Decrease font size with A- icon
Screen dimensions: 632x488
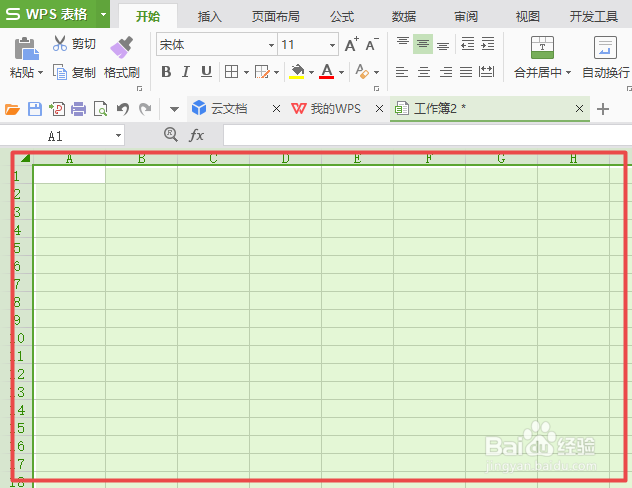(372, 44)
